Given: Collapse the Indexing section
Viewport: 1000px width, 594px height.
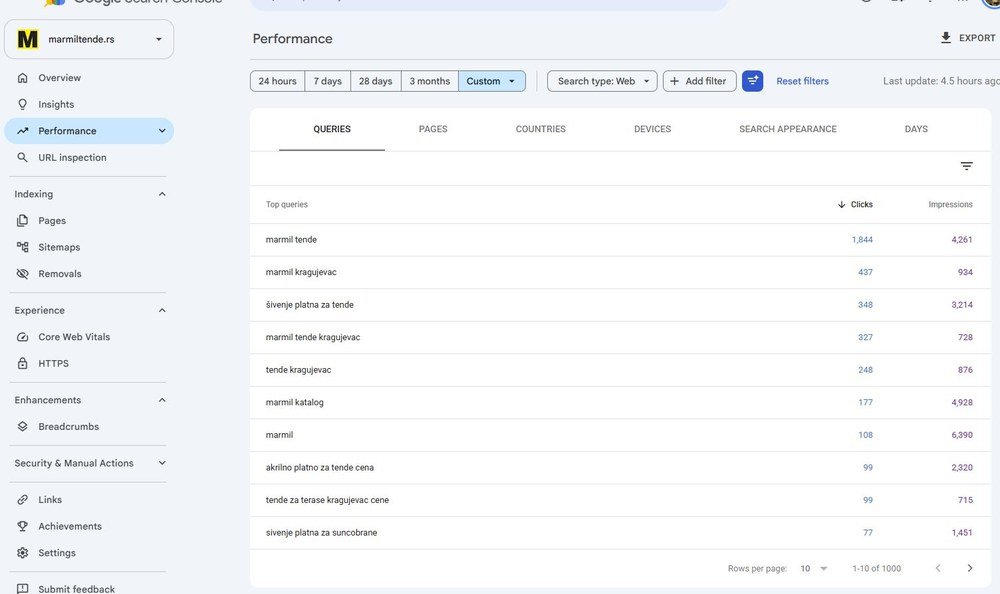Looking at the screenshot, I should tap(162, 194).
